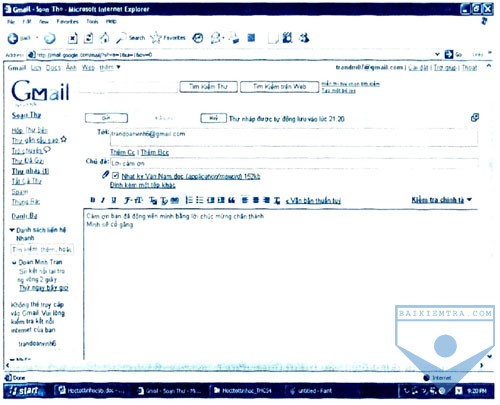Open the Favorites menu in the menu bar

click(x=67, y=22)
